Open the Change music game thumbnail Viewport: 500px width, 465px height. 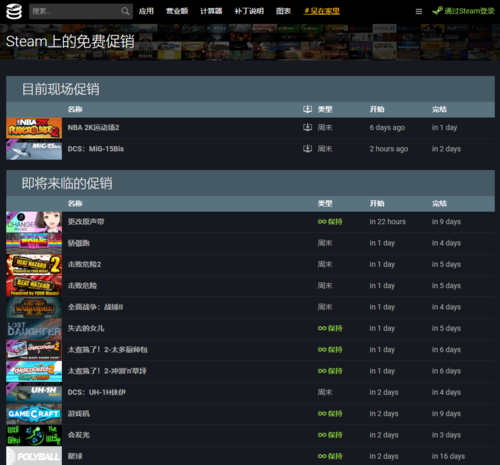[x=34, y=222]
